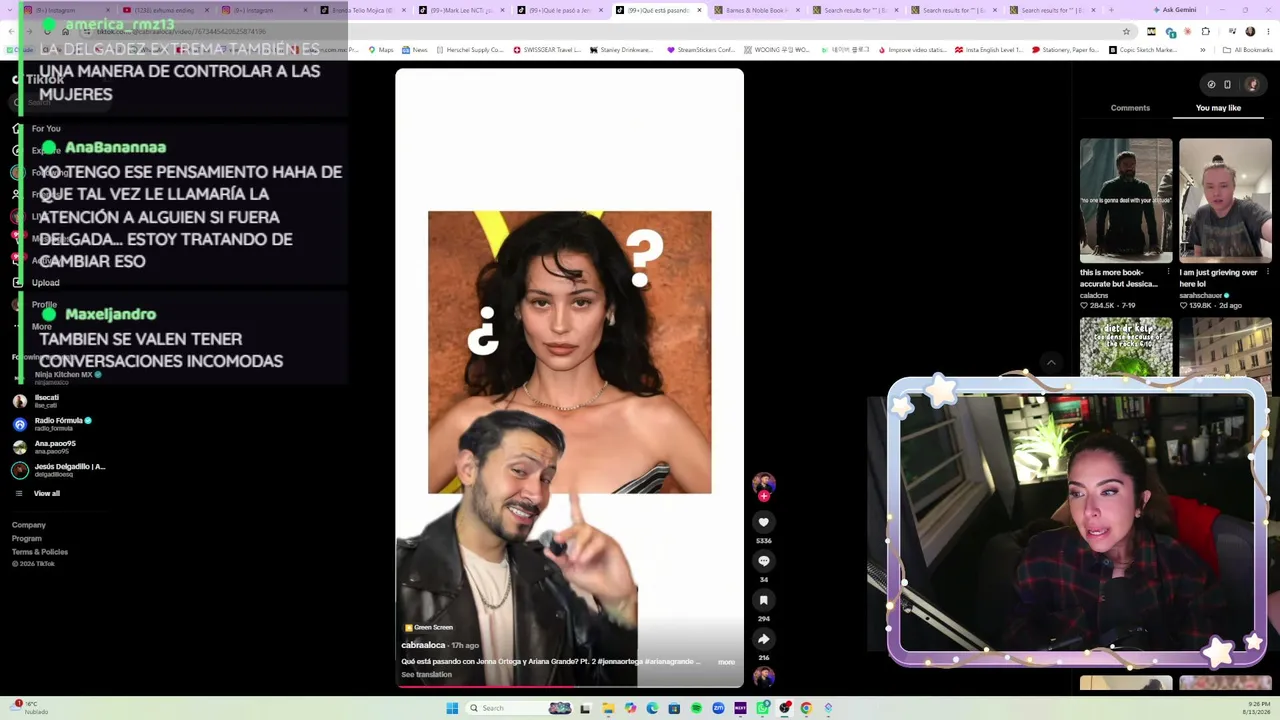Open the Jesús Delgadillo account
This screenshot has width=1280, height=720.
click(60, 470)
